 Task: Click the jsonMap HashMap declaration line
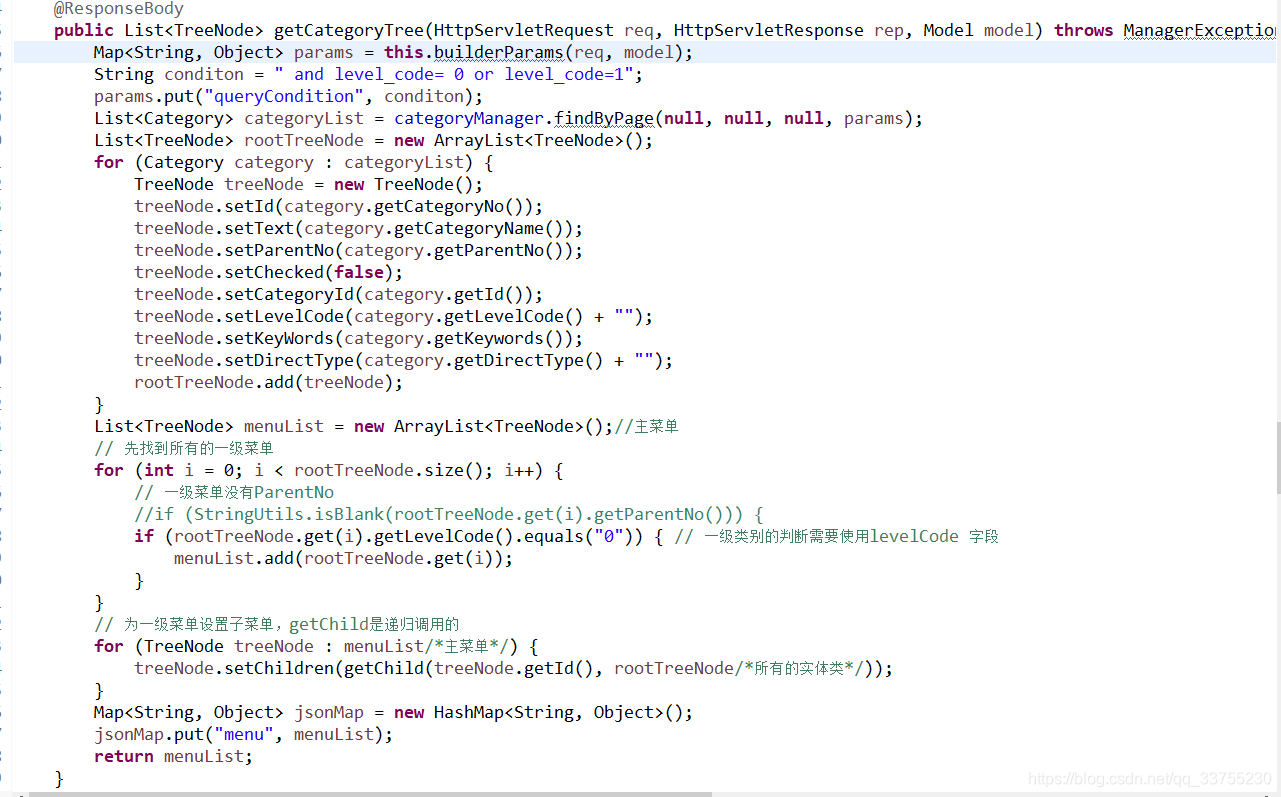[394, 712]
